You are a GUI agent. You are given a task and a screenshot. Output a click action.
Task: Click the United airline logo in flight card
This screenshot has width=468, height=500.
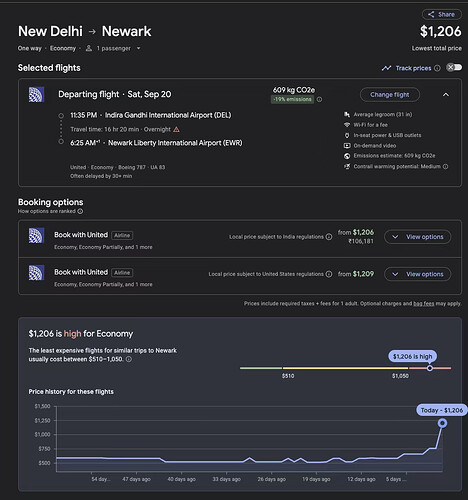36,94
